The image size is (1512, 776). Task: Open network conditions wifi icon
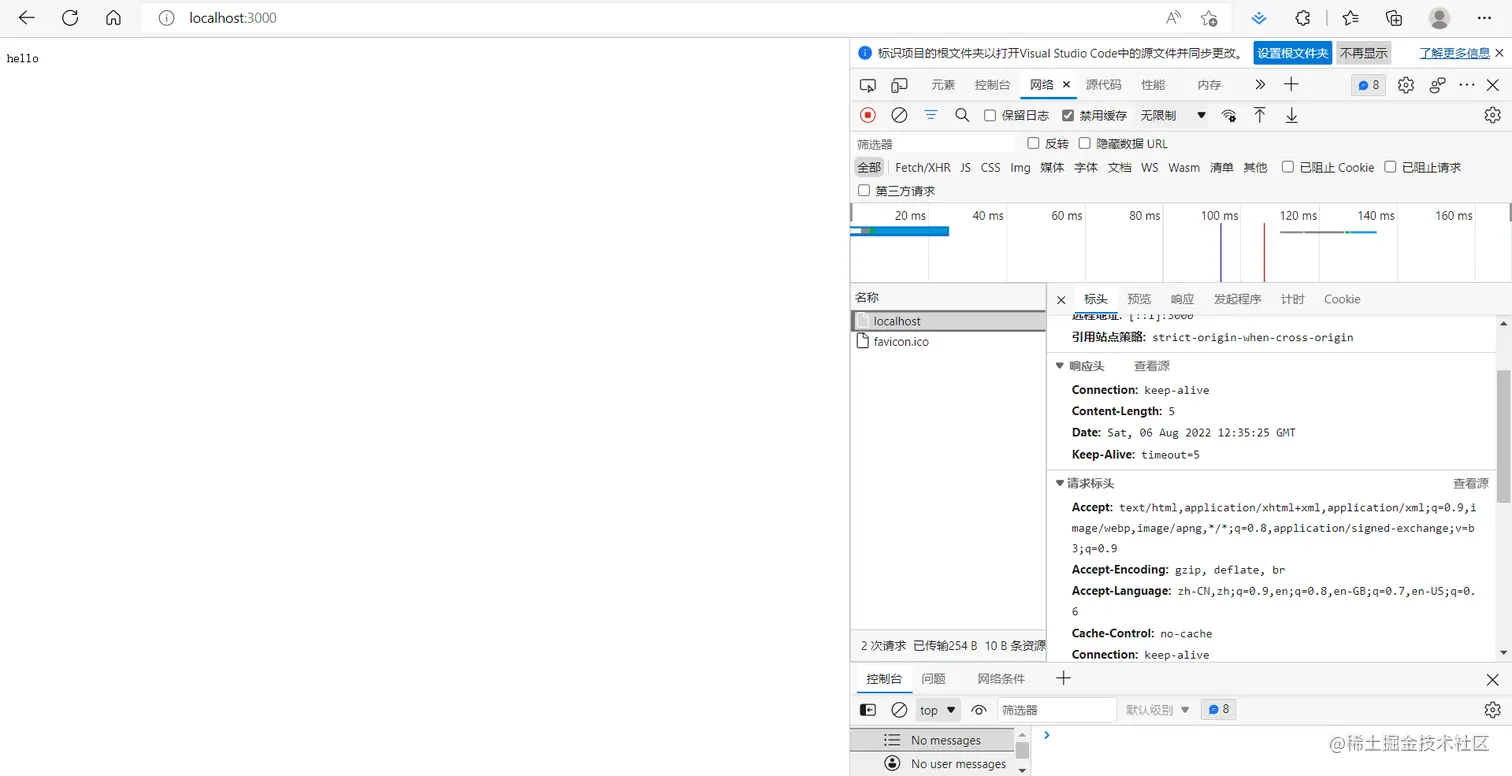[x=1229, y=115]
